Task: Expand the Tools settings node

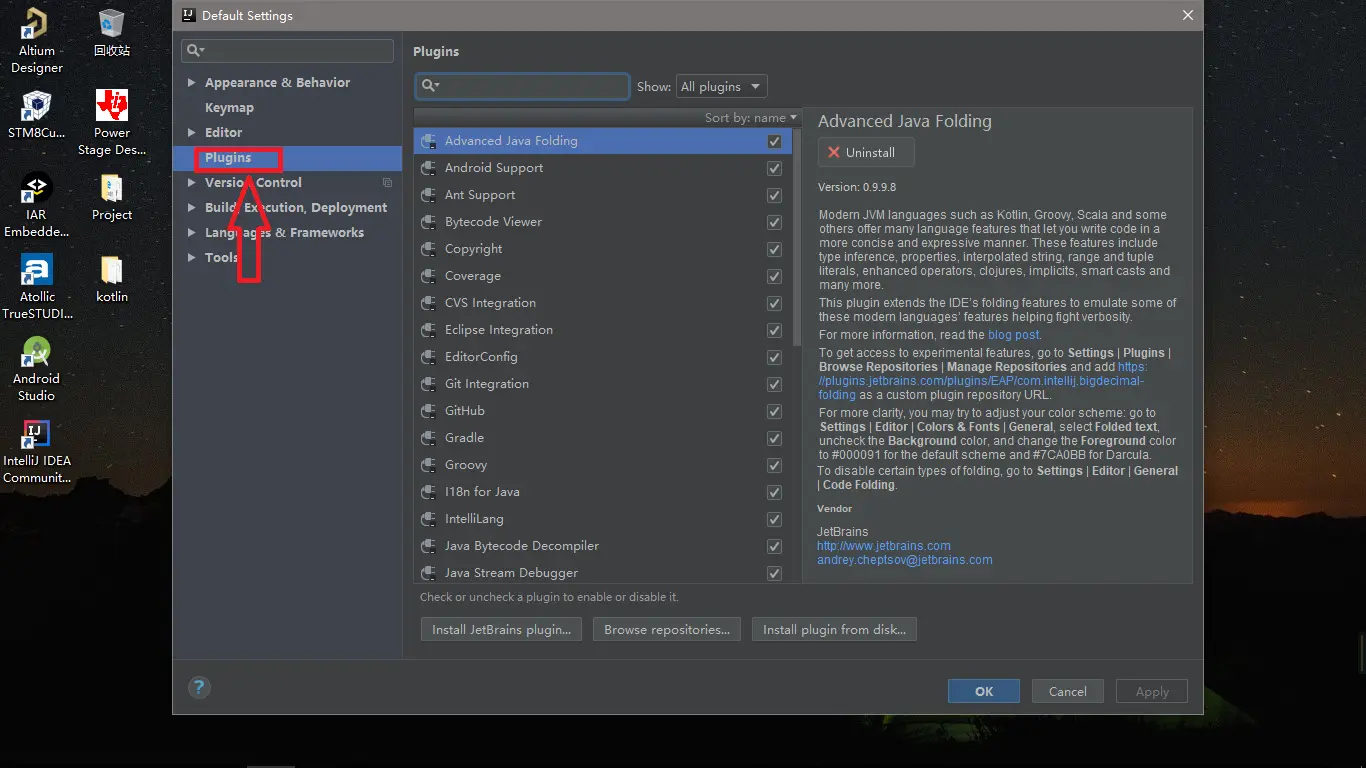Action: click(x=191, y=258)
